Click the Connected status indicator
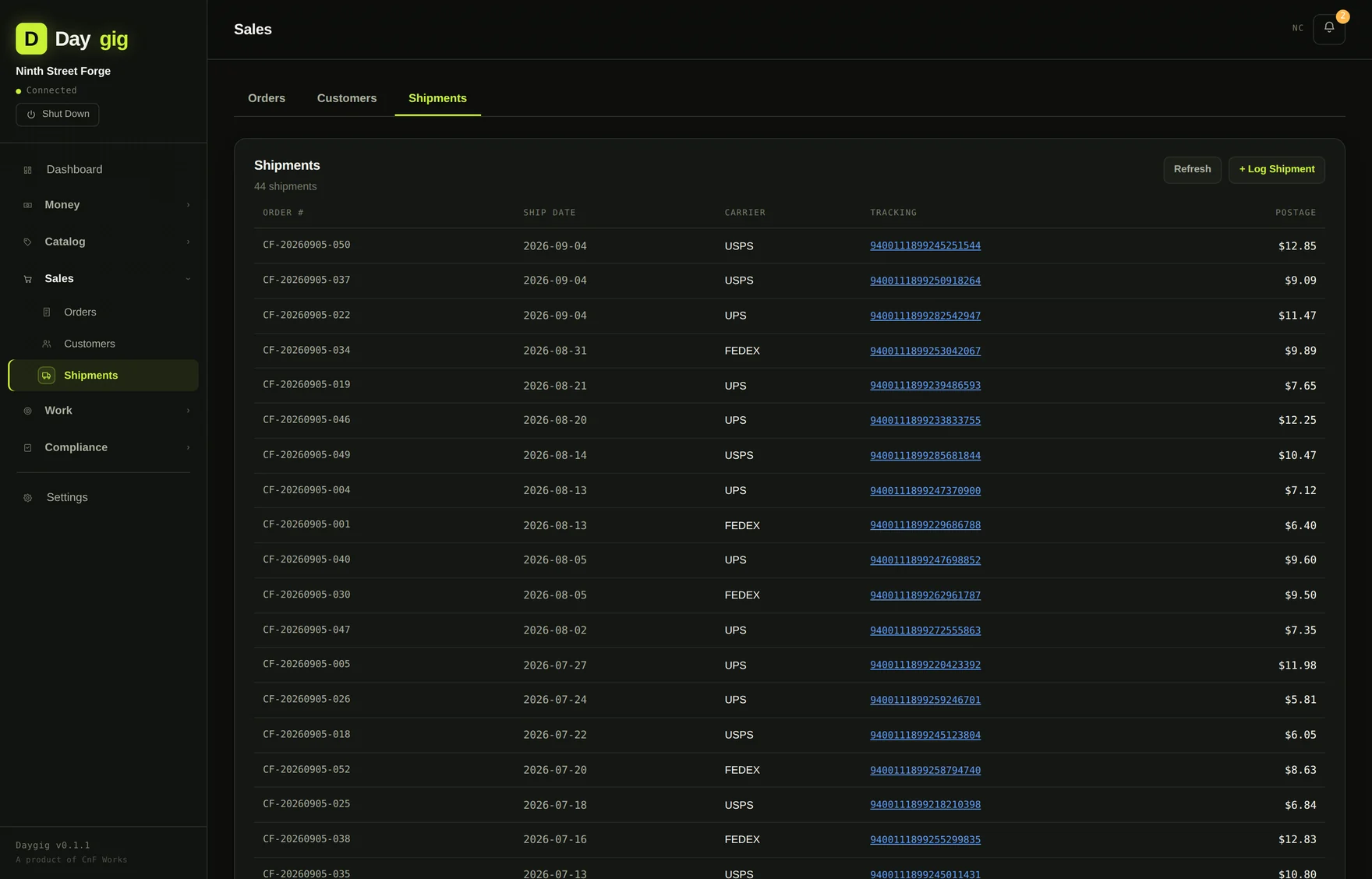1372x879 pixels. (46, 90)
